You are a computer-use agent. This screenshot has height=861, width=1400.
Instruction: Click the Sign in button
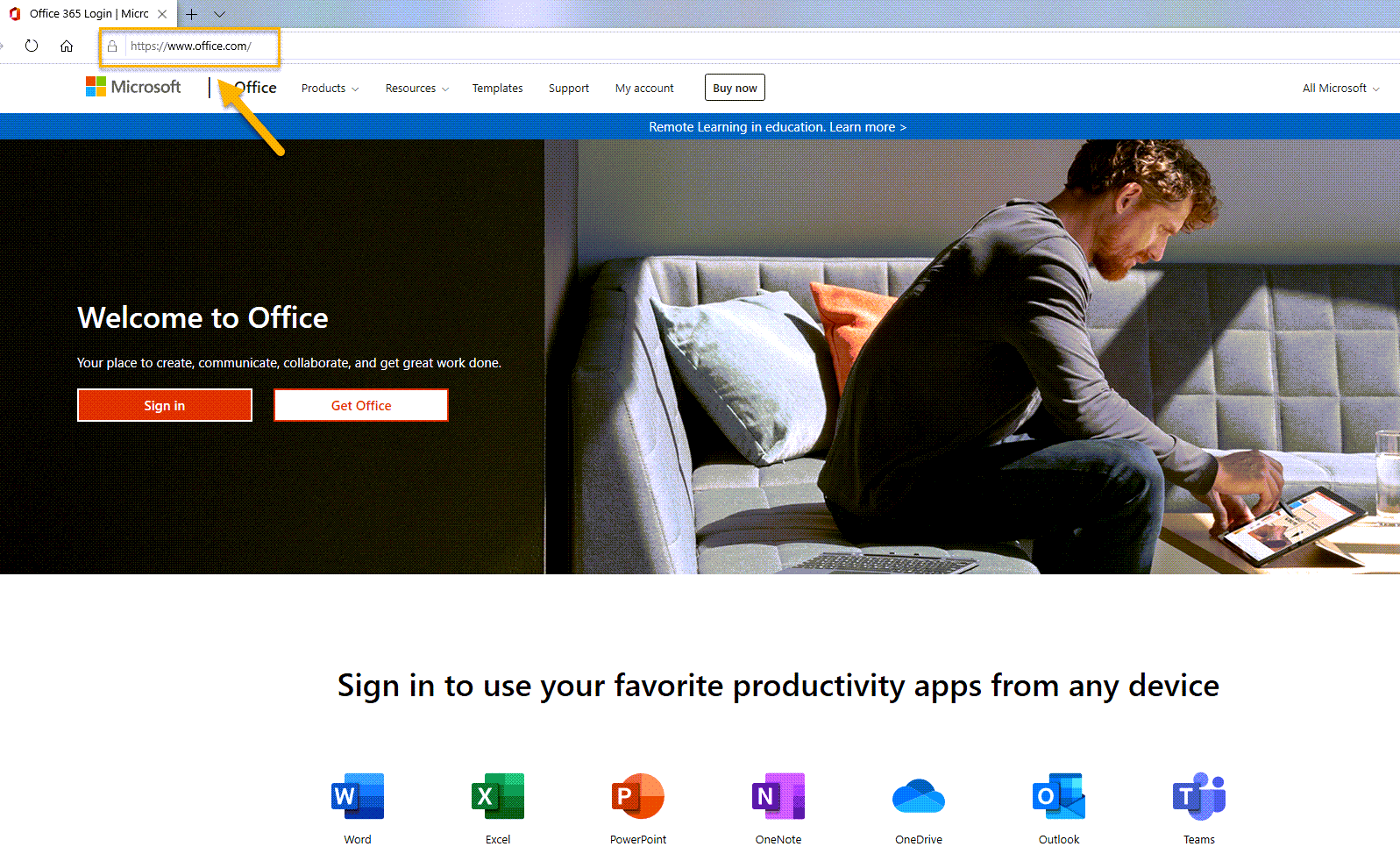click(x=165, y=405)
